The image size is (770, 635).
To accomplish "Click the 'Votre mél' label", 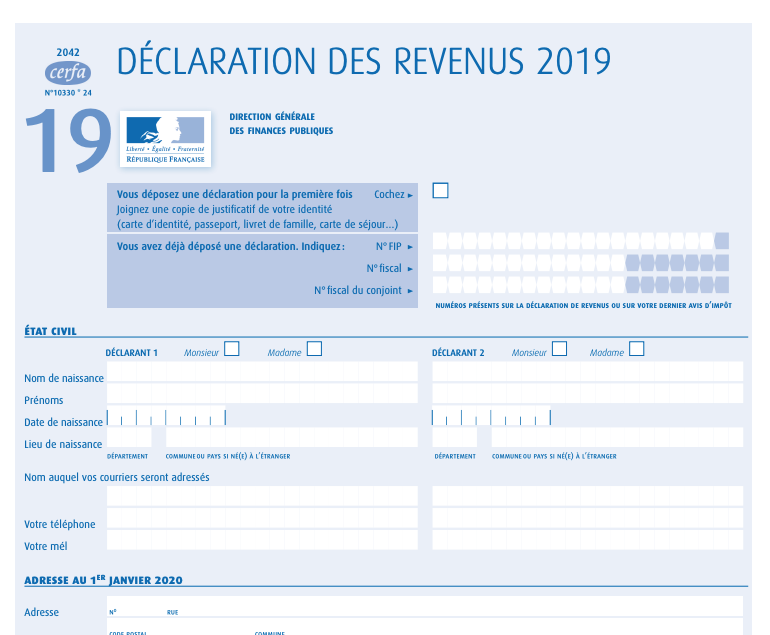I will coord(46,546).
